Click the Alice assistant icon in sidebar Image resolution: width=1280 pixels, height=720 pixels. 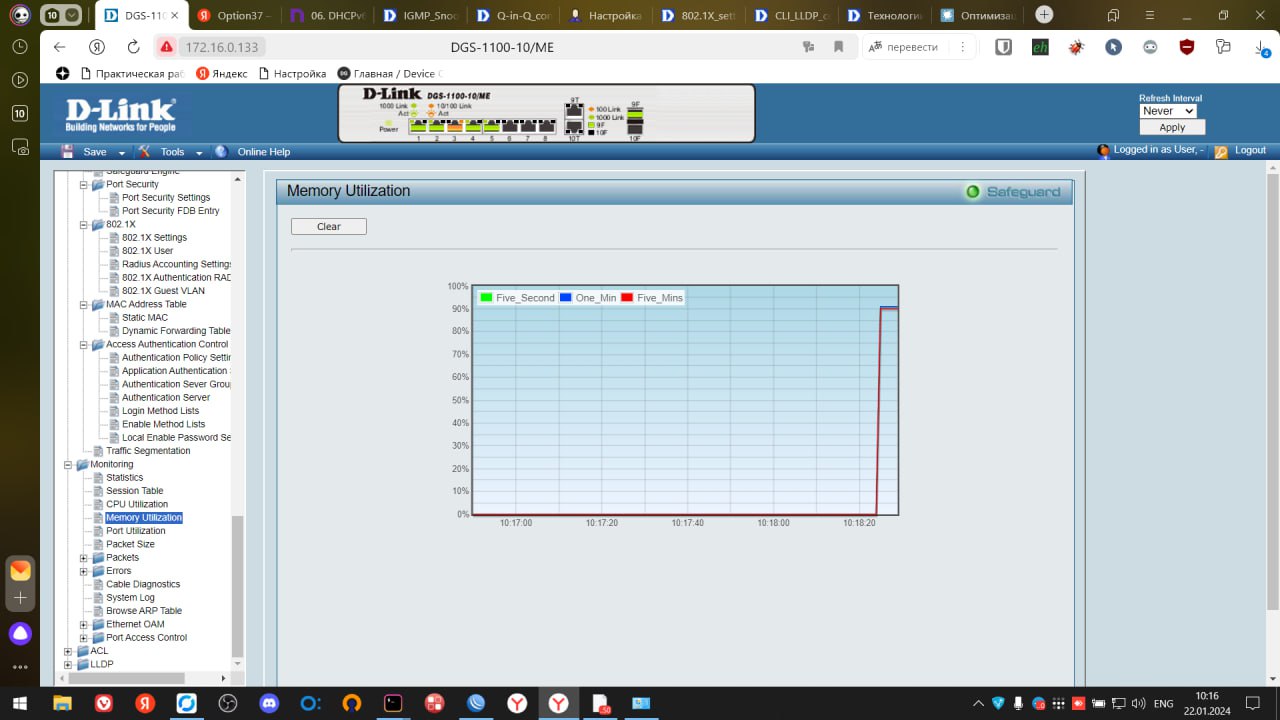pyautogui.click(x=20, y=633)
